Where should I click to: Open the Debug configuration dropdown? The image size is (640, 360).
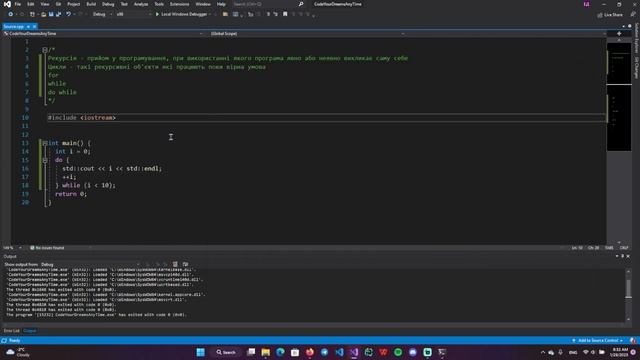[x=102, y=14]
